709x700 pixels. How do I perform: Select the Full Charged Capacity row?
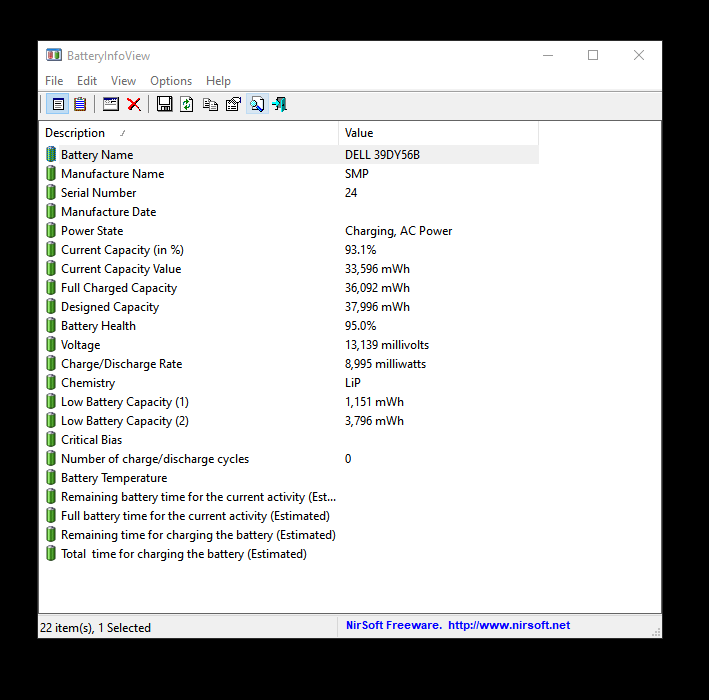(118, 288)
